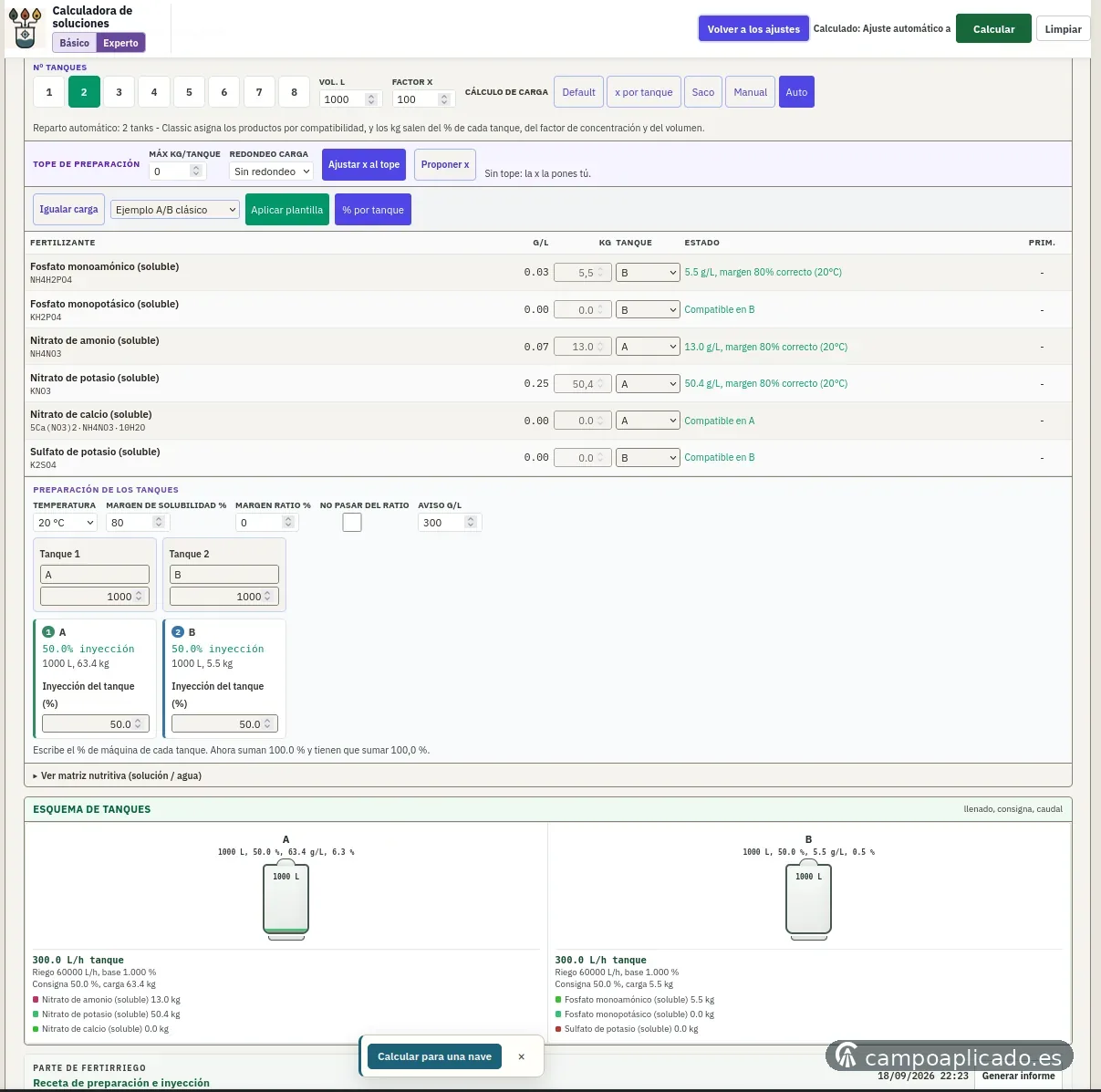Open tank dropdown for Nitrato de potasio

(x=648, y=384)
